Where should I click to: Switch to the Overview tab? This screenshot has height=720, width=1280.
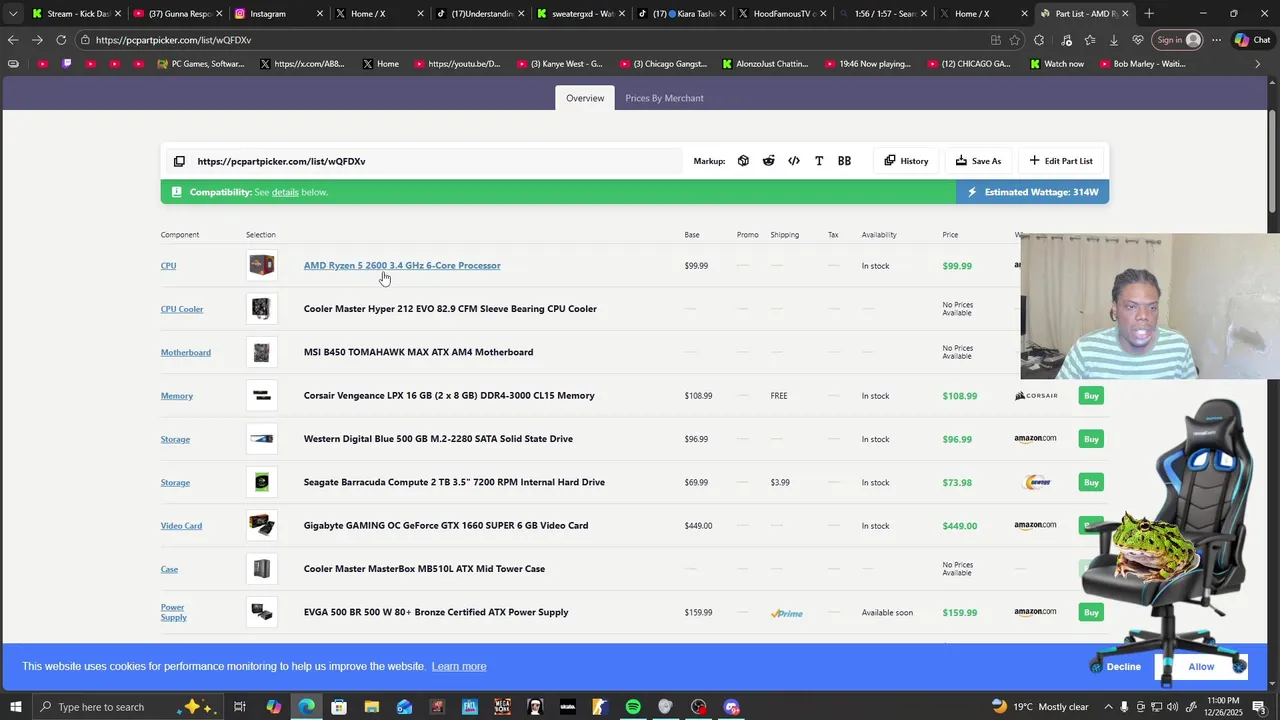coord(585,98)
